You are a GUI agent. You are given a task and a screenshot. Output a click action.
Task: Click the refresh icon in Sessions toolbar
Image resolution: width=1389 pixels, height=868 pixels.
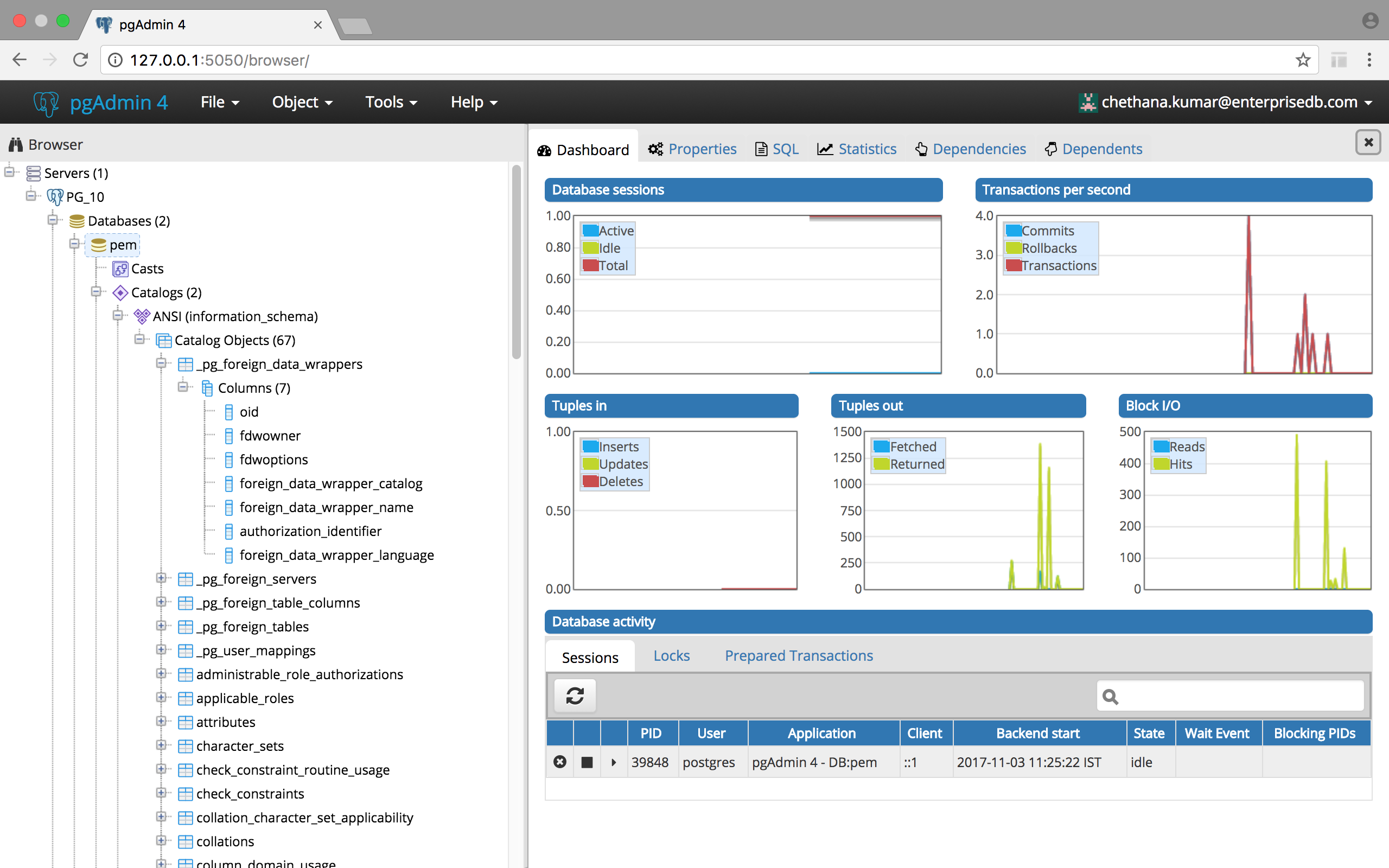click(575, 696)
